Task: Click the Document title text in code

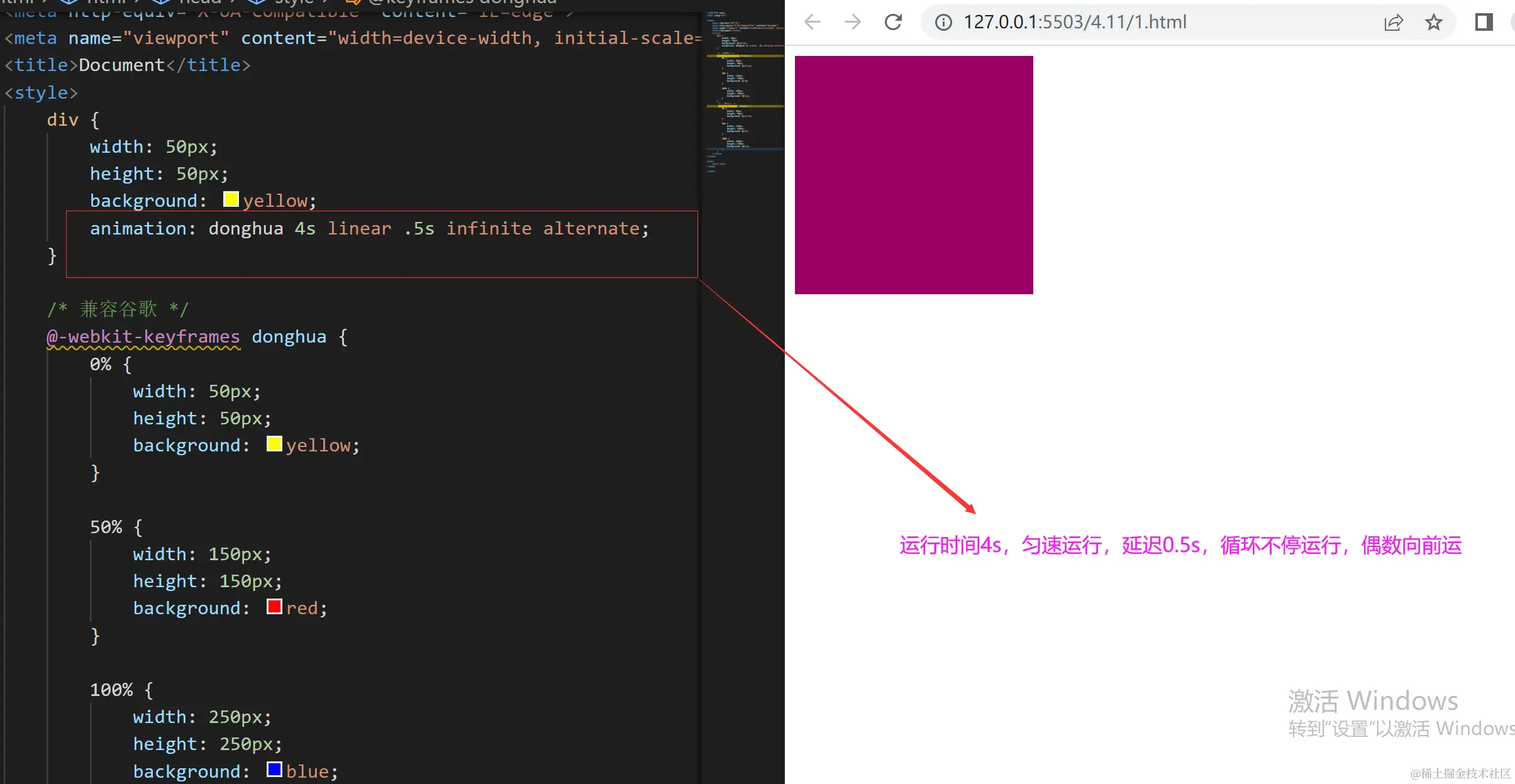Action: 121,65
